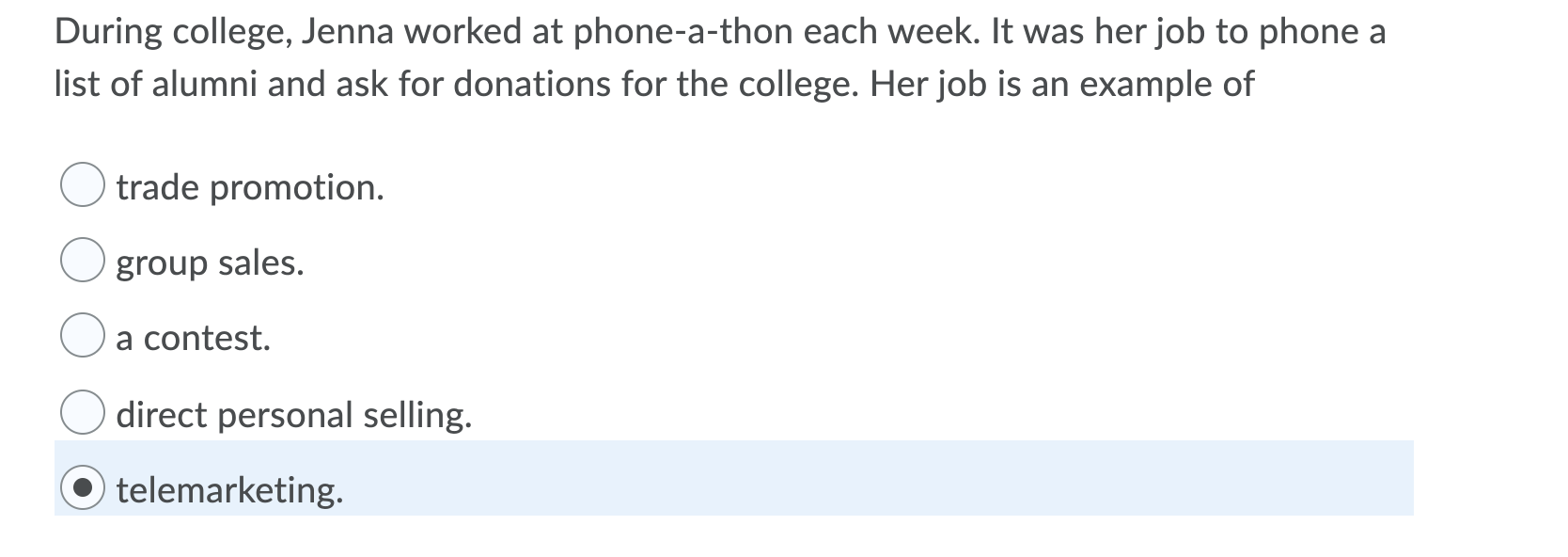1568x557 pixels.
Task: Click the direct personal selling answer text
Action: 292,414
